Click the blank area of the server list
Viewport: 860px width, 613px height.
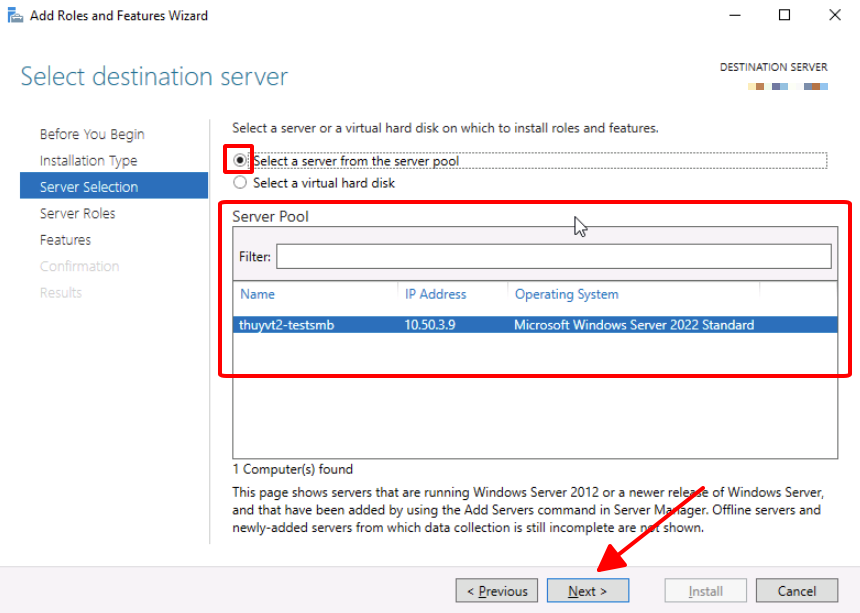coord(534,400)
